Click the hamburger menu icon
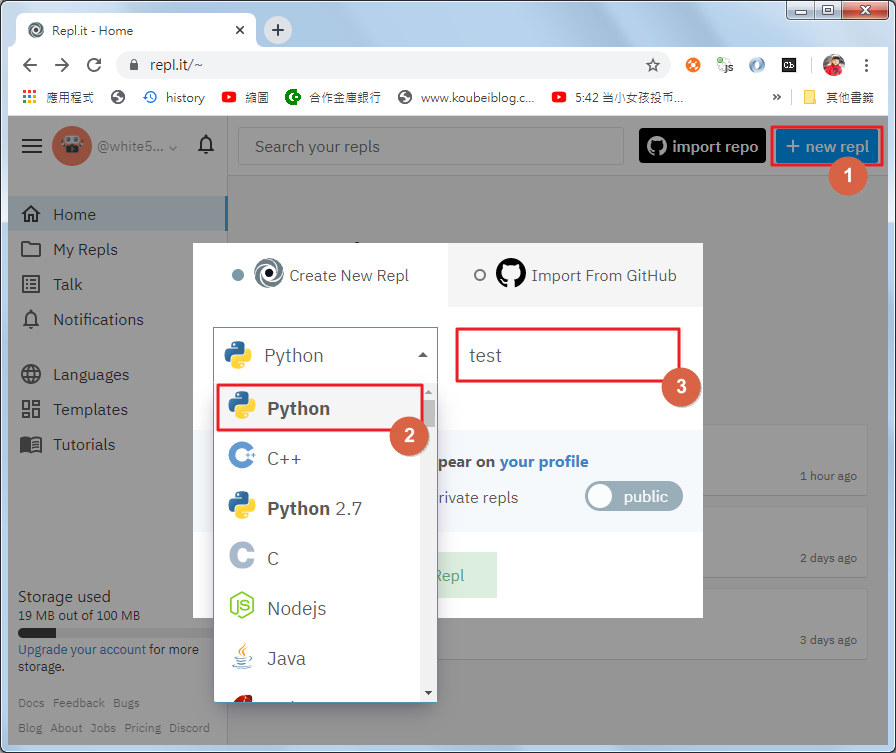The width and height of the screenshot is (896, 753). pyautogui.click(x=31, y=145)
